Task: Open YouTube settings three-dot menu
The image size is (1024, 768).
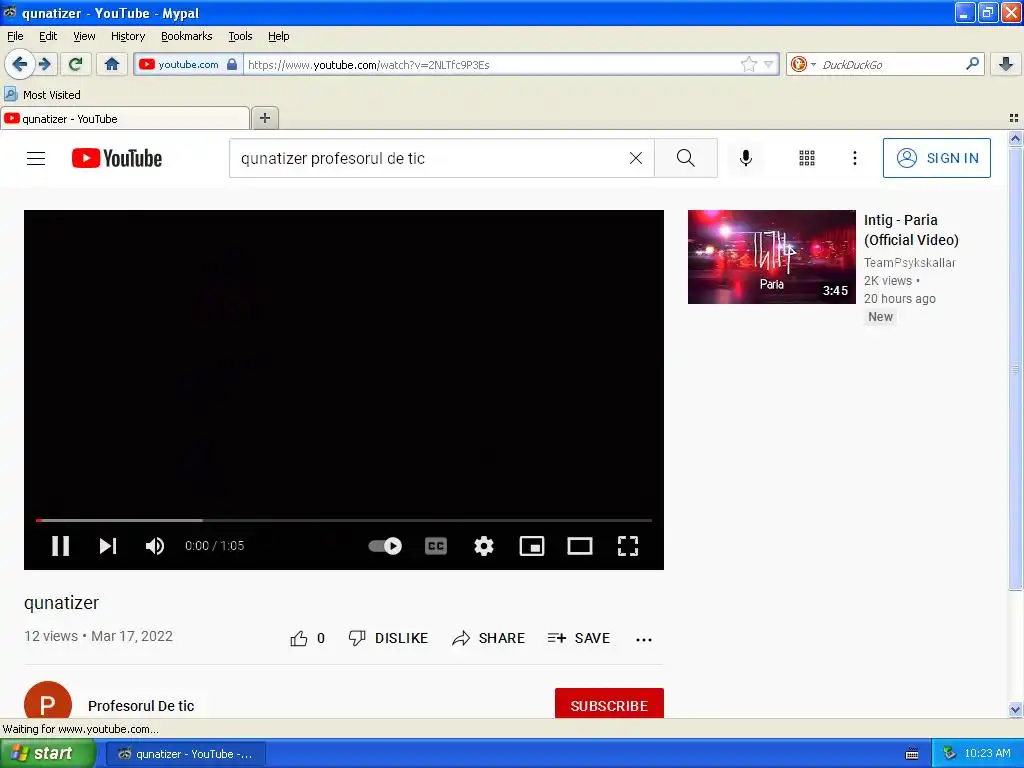Action: pos(854,158)
